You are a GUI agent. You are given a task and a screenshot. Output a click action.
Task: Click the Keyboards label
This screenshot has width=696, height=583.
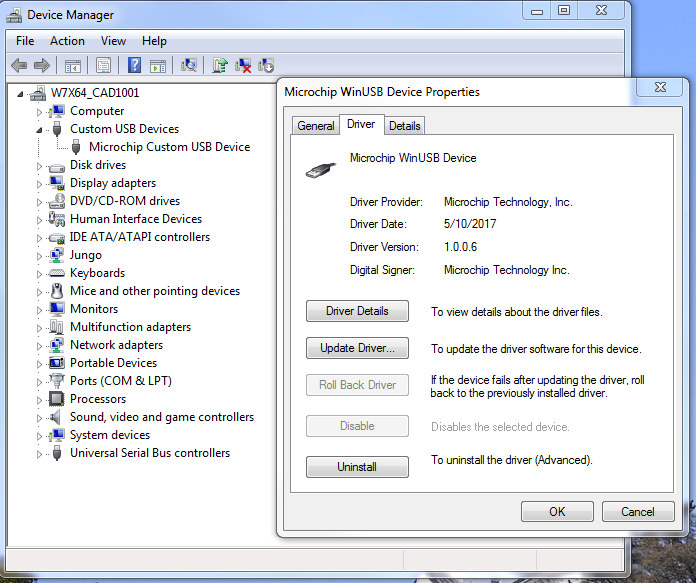[x=98, y=273]
